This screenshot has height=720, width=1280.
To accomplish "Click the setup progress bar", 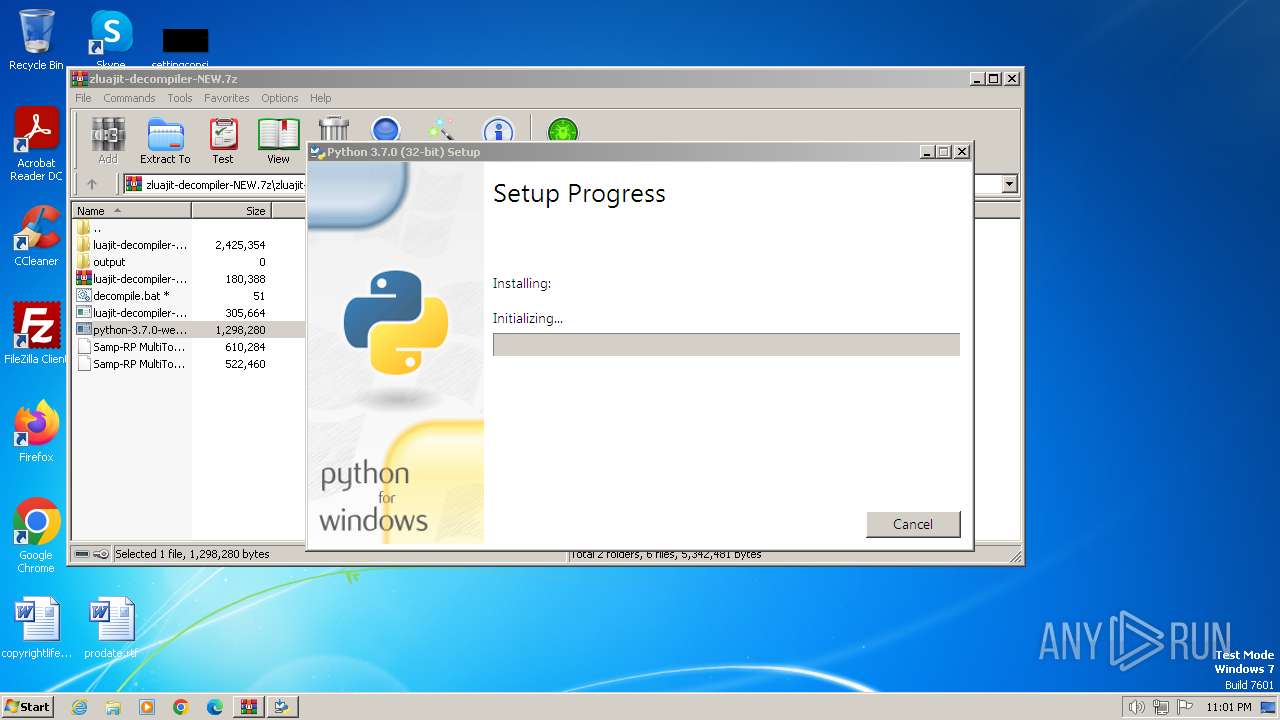I will (x=726, y=345).
